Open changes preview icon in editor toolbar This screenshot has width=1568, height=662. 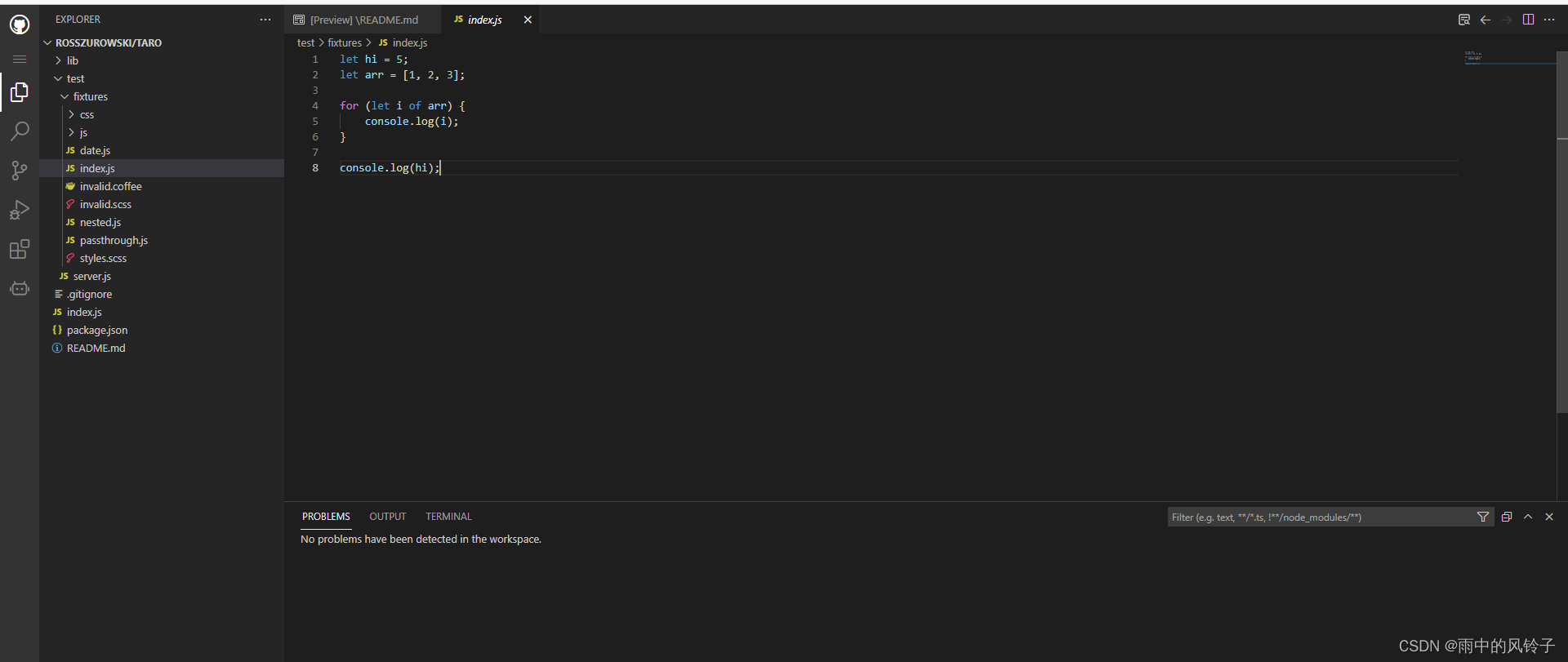1464,20
